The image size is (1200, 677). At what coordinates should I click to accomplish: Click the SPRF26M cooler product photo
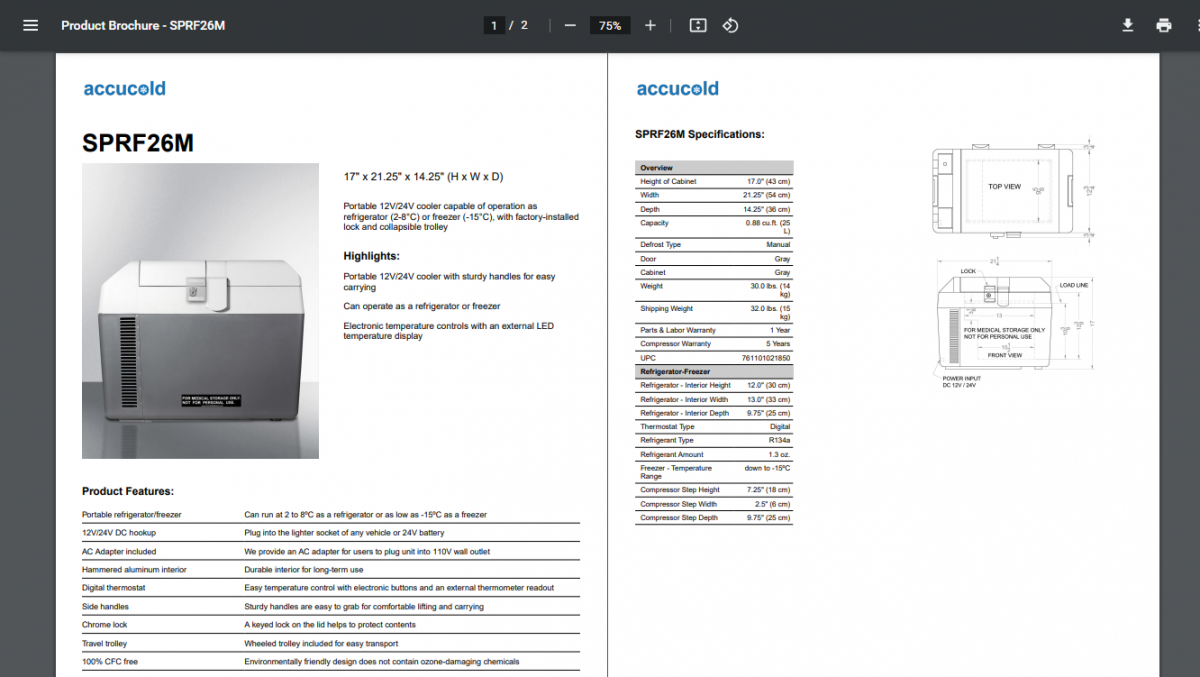point(200,311)
